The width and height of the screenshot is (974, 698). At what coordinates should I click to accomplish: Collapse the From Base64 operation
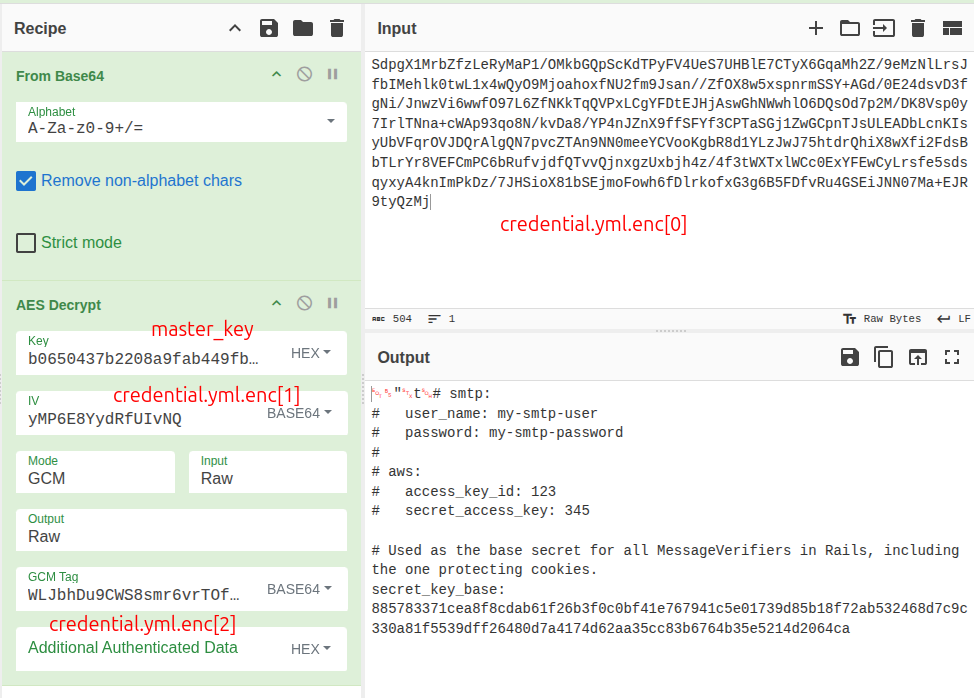pos(276,75)
